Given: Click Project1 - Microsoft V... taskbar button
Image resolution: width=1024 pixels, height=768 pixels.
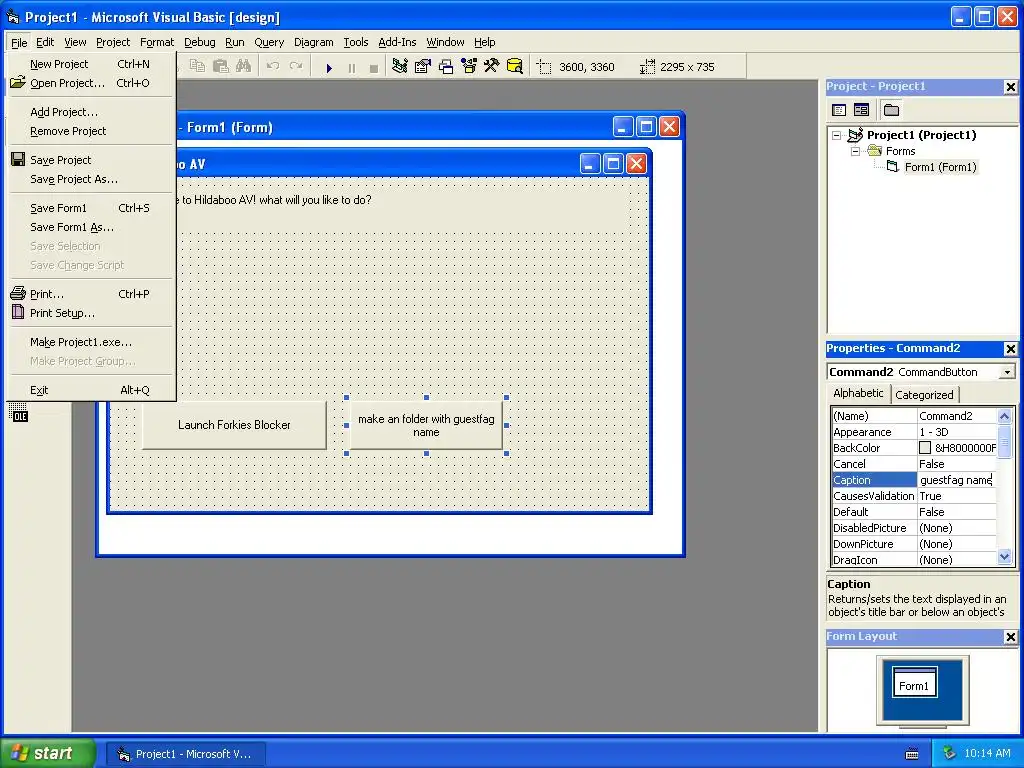Looking at the screenshot, I should (x=185, y=754).
